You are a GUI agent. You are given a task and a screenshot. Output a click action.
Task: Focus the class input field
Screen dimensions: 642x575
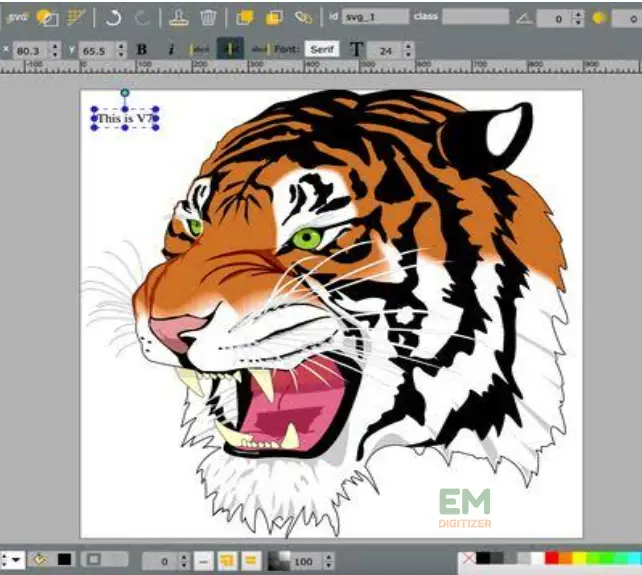[x=475, y=17]
